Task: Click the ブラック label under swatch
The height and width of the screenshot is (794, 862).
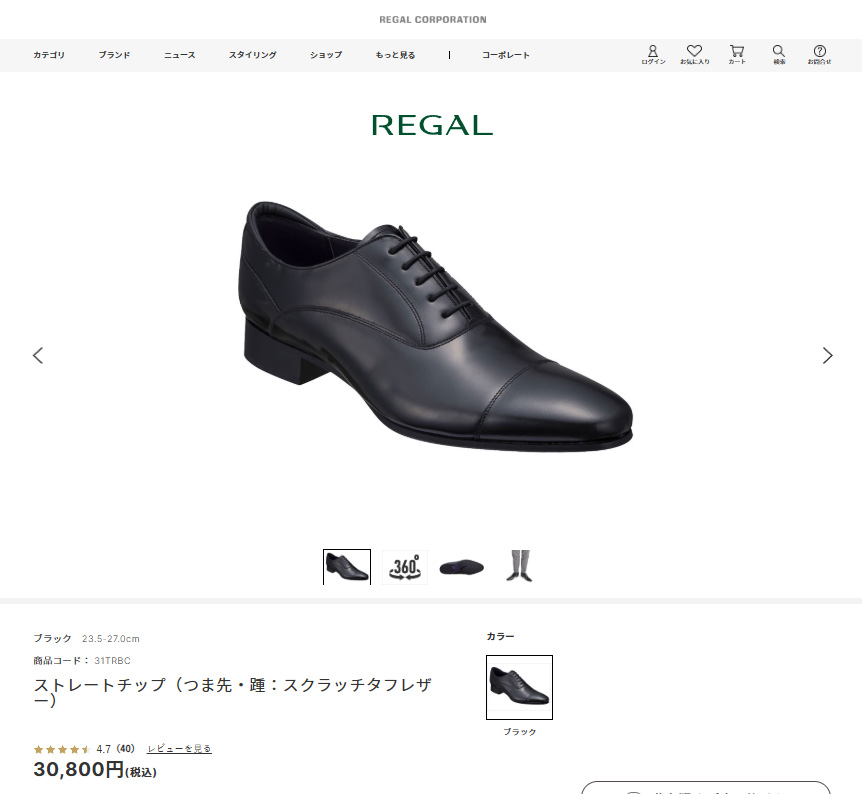Action: coord(520,732)
